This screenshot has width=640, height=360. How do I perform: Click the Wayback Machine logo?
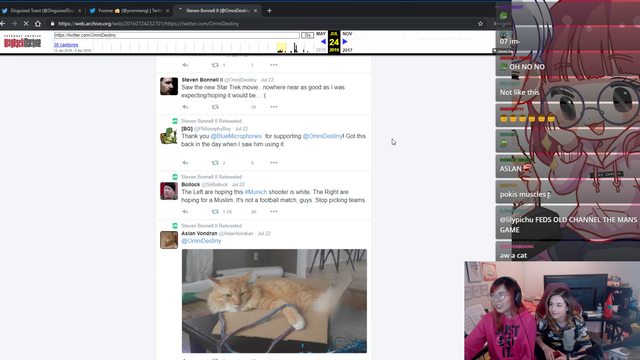[x=22, y=41]
